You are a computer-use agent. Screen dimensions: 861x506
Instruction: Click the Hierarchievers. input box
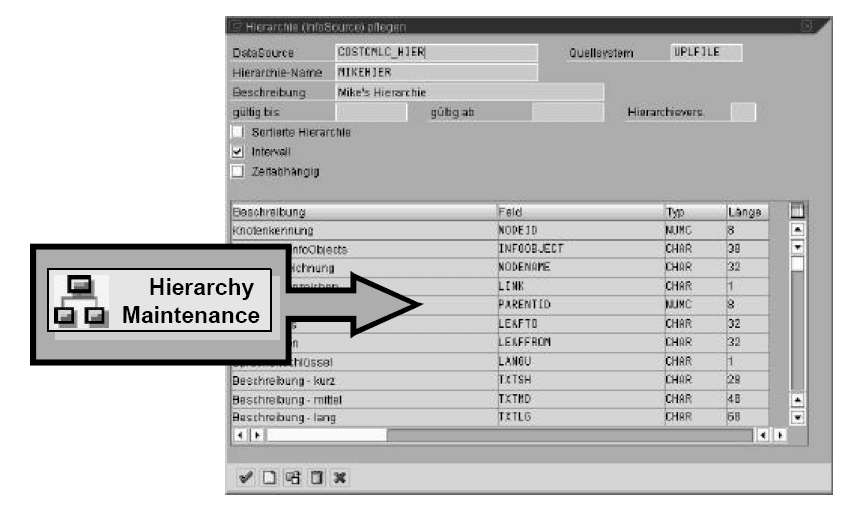coord(743,112)
